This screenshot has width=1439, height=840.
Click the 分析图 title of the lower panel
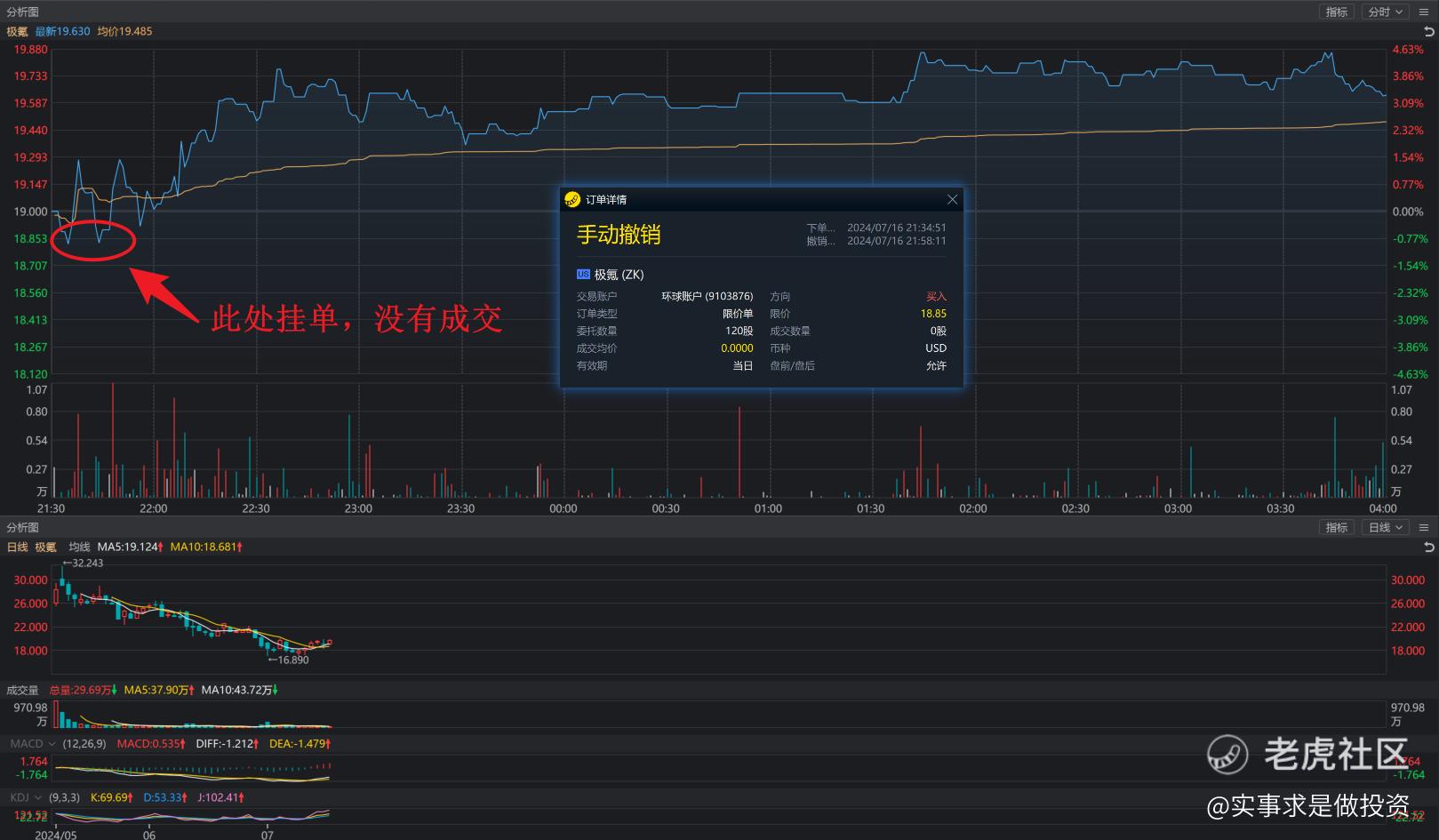23,527
